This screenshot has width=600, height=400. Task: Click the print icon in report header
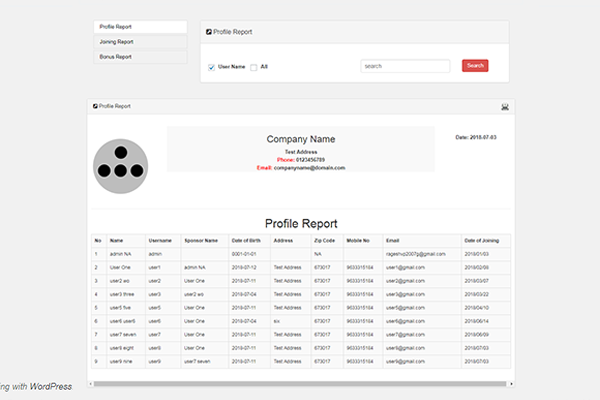point(504,106)
